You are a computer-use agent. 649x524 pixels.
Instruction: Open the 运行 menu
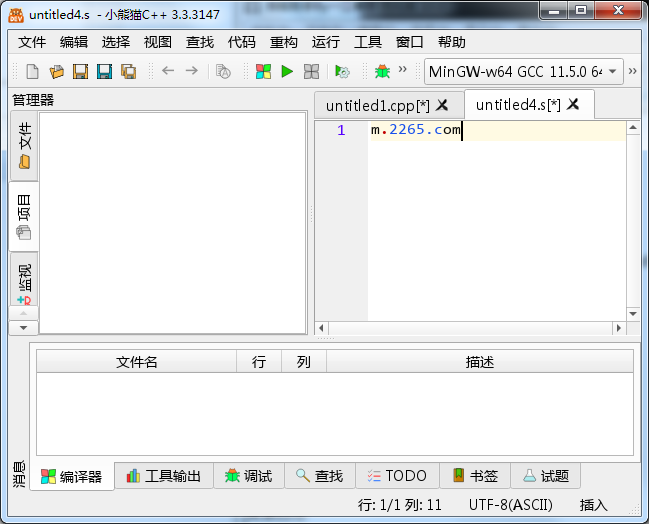pos(326,42)
